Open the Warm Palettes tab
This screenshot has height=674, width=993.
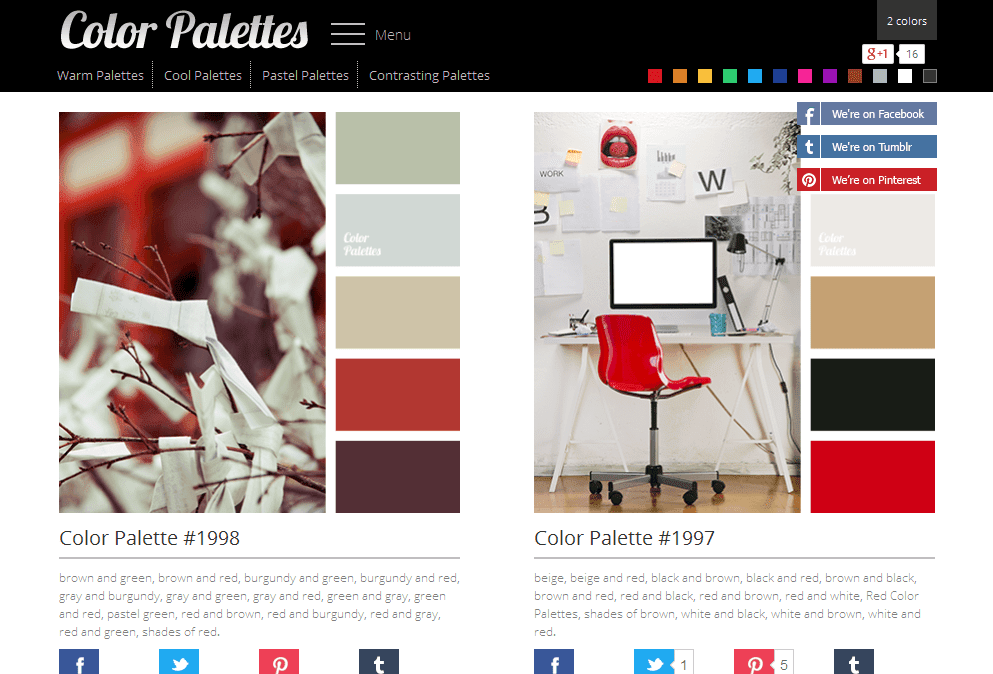point(101,75)
